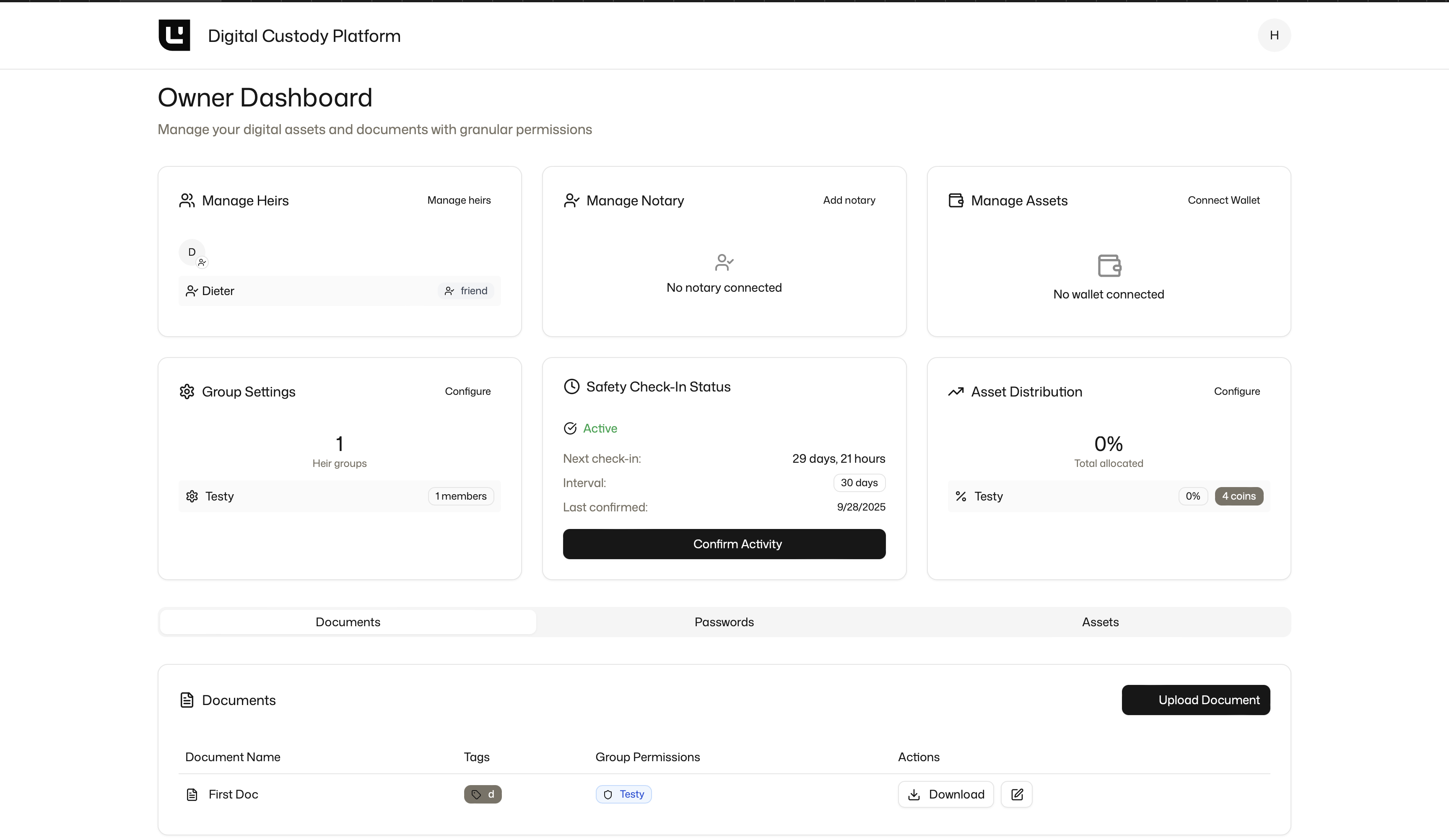The height and width of the screenshot is (840, 1449).
Task: Click the Group Permissions column header
Action: point(647,757)
